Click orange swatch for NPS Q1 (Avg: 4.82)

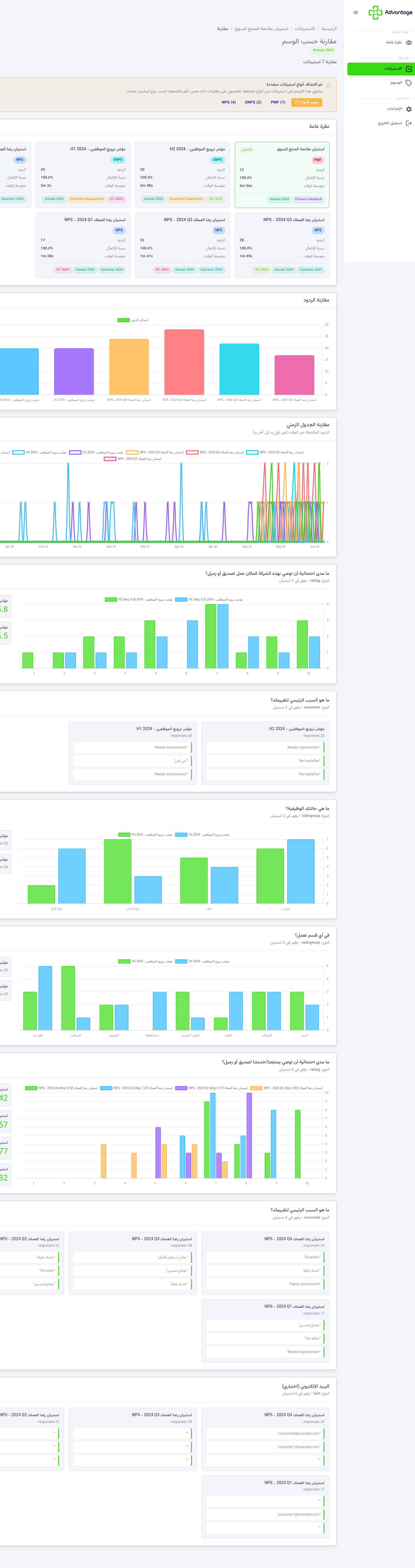(x=256, y=1088)
